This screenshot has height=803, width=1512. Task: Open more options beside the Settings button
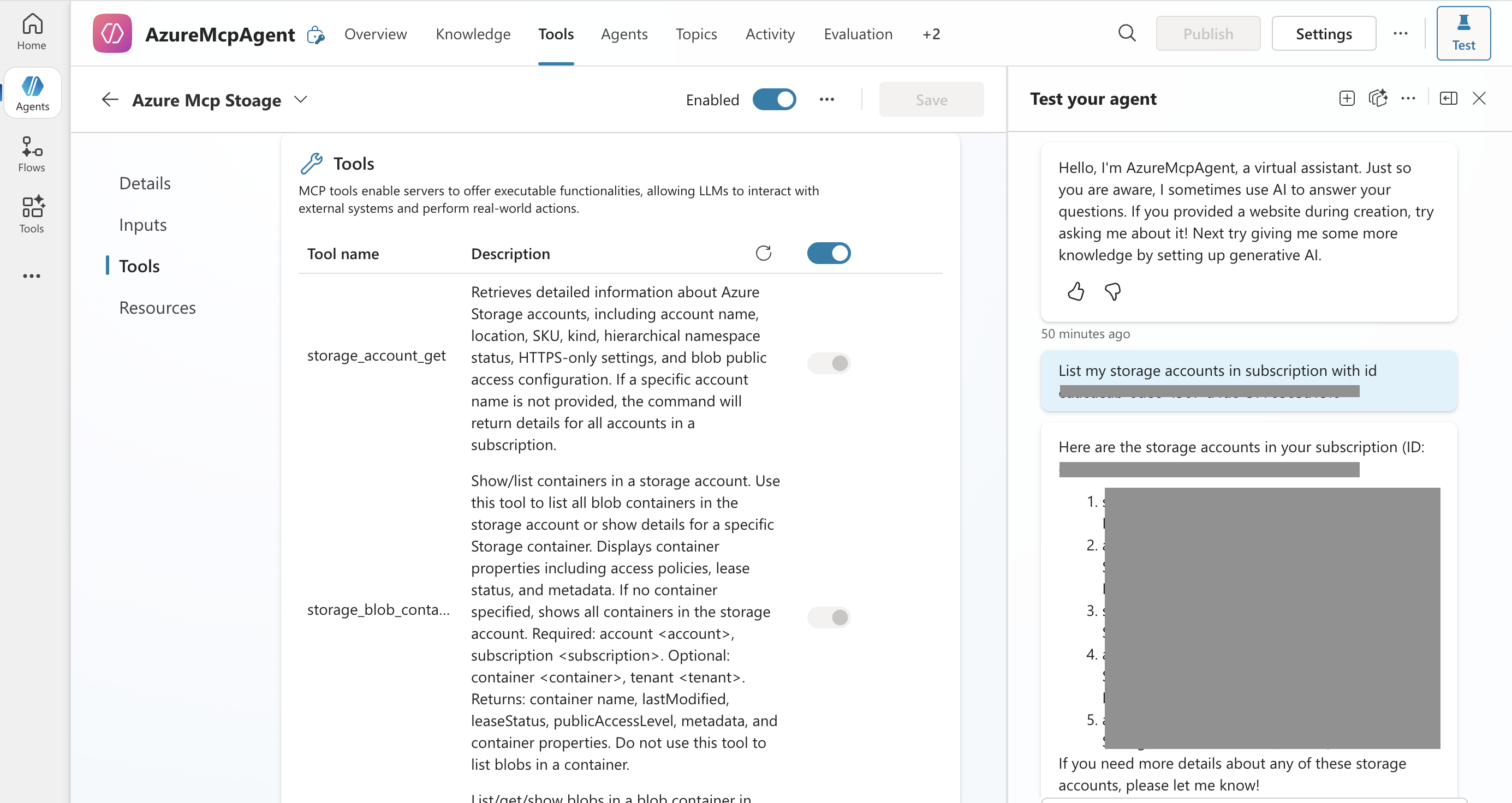pyautogui.click(x=1401, y=33)
